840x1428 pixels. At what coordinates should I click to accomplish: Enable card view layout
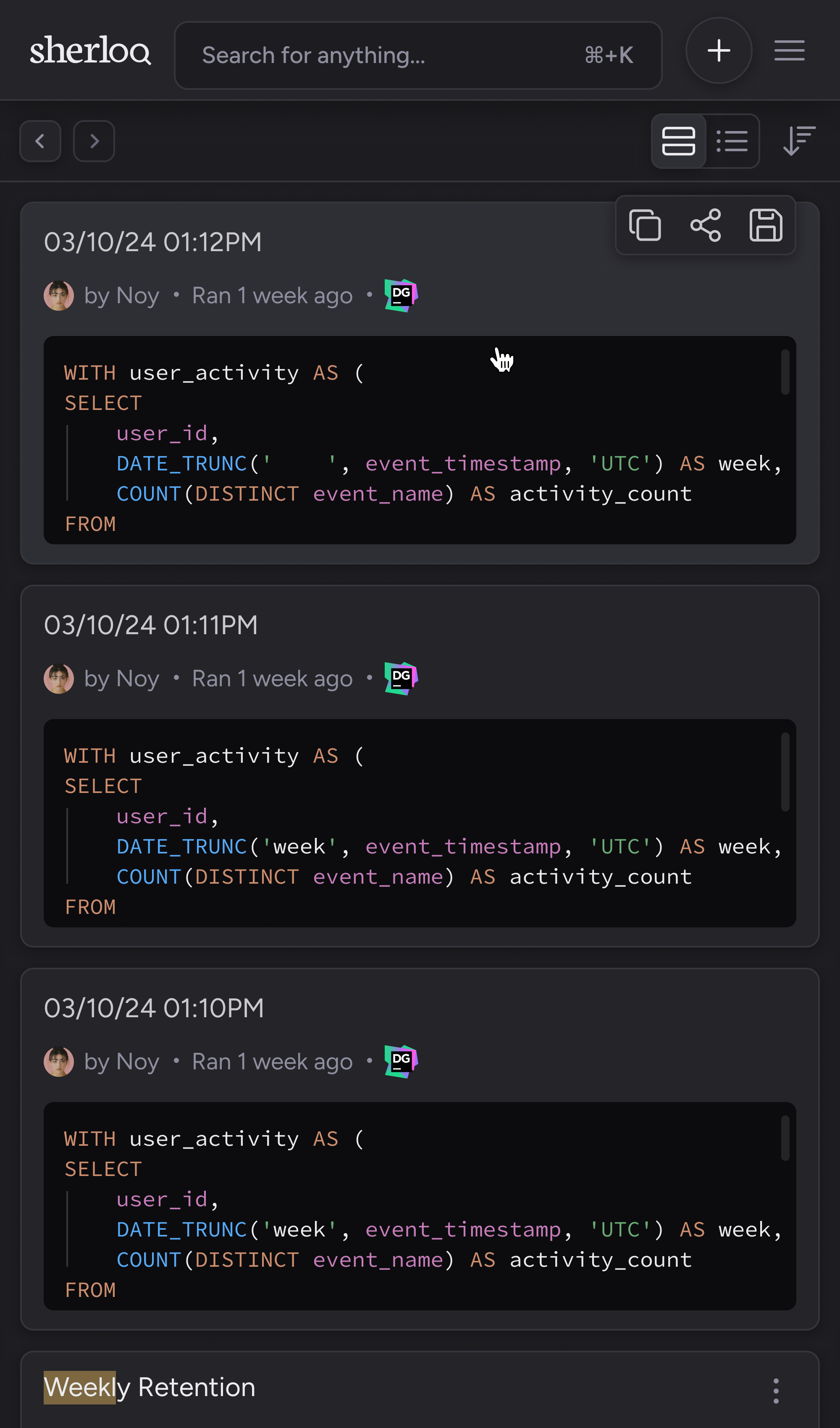pos(678,141)
